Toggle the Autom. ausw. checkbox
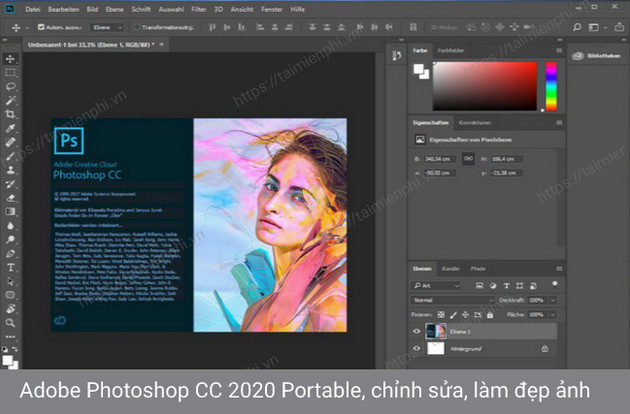 point(41,27)
